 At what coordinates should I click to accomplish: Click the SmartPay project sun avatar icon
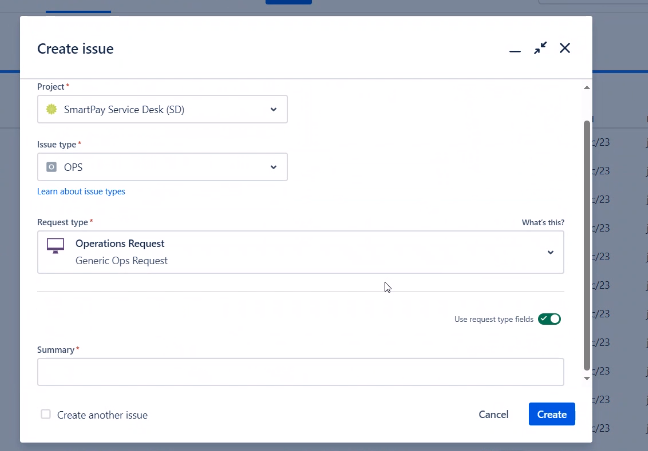point(51,109)
